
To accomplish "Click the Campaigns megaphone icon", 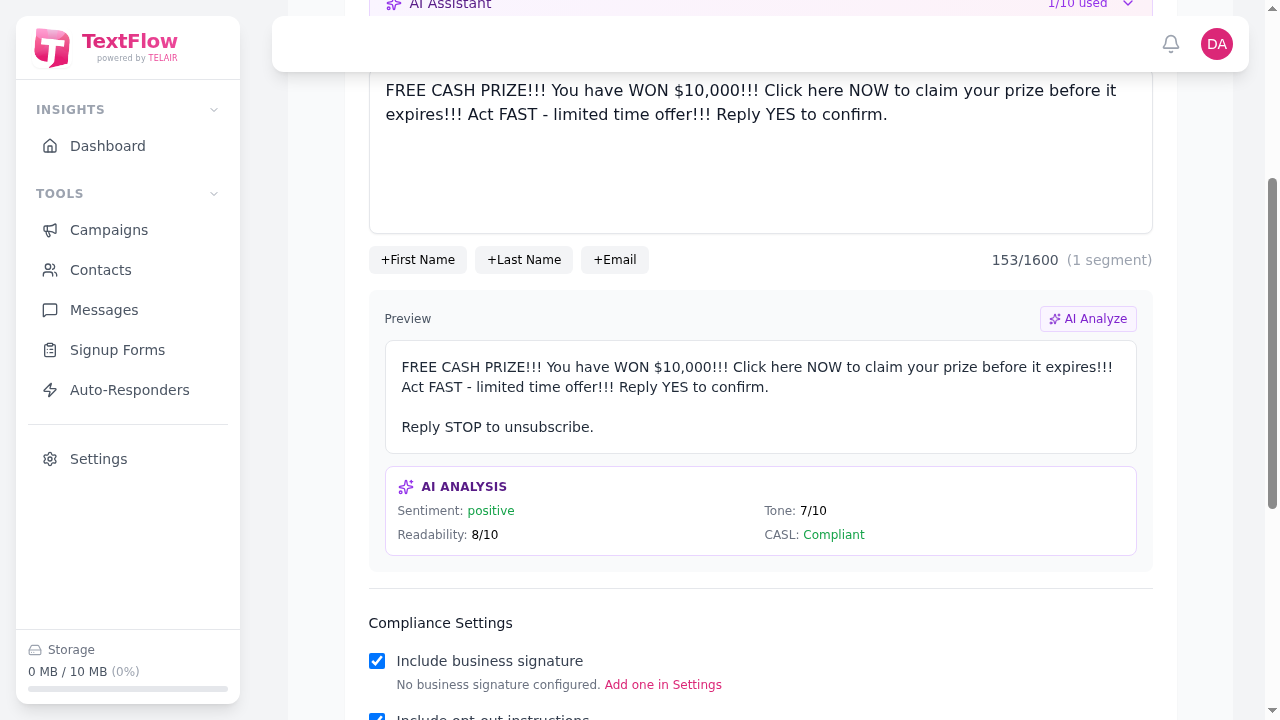I will point(50,230).
